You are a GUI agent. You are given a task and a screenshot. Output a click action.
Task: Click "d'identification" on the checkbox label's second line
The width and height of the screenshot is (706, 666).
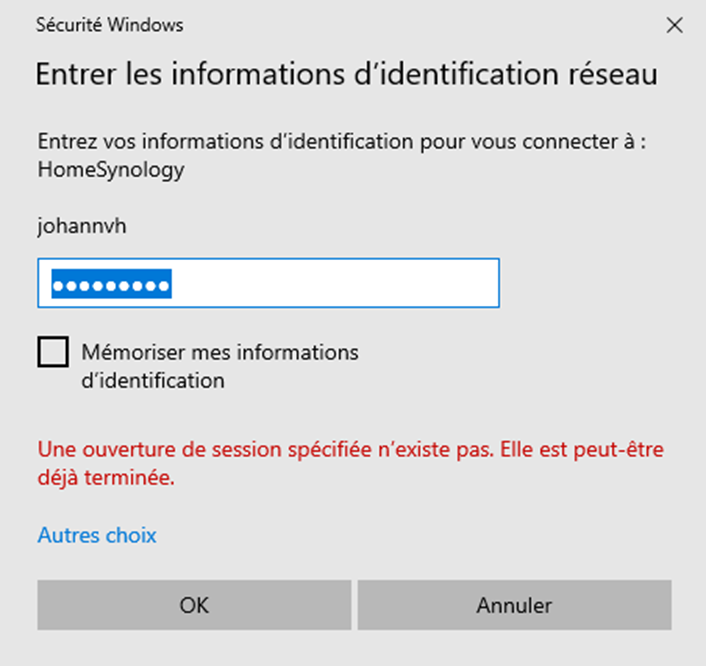(x=152, y=381)
